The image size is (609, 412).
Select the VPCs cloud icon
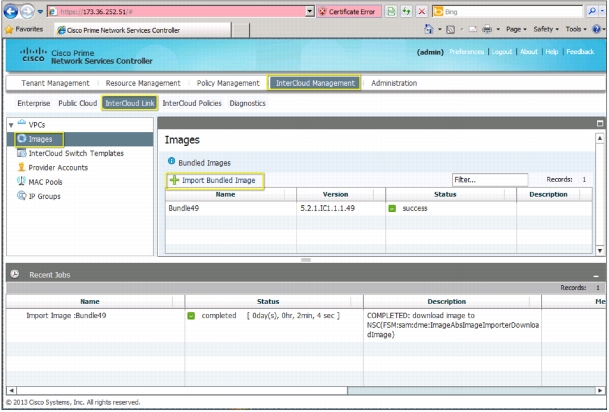pos(22,124)
